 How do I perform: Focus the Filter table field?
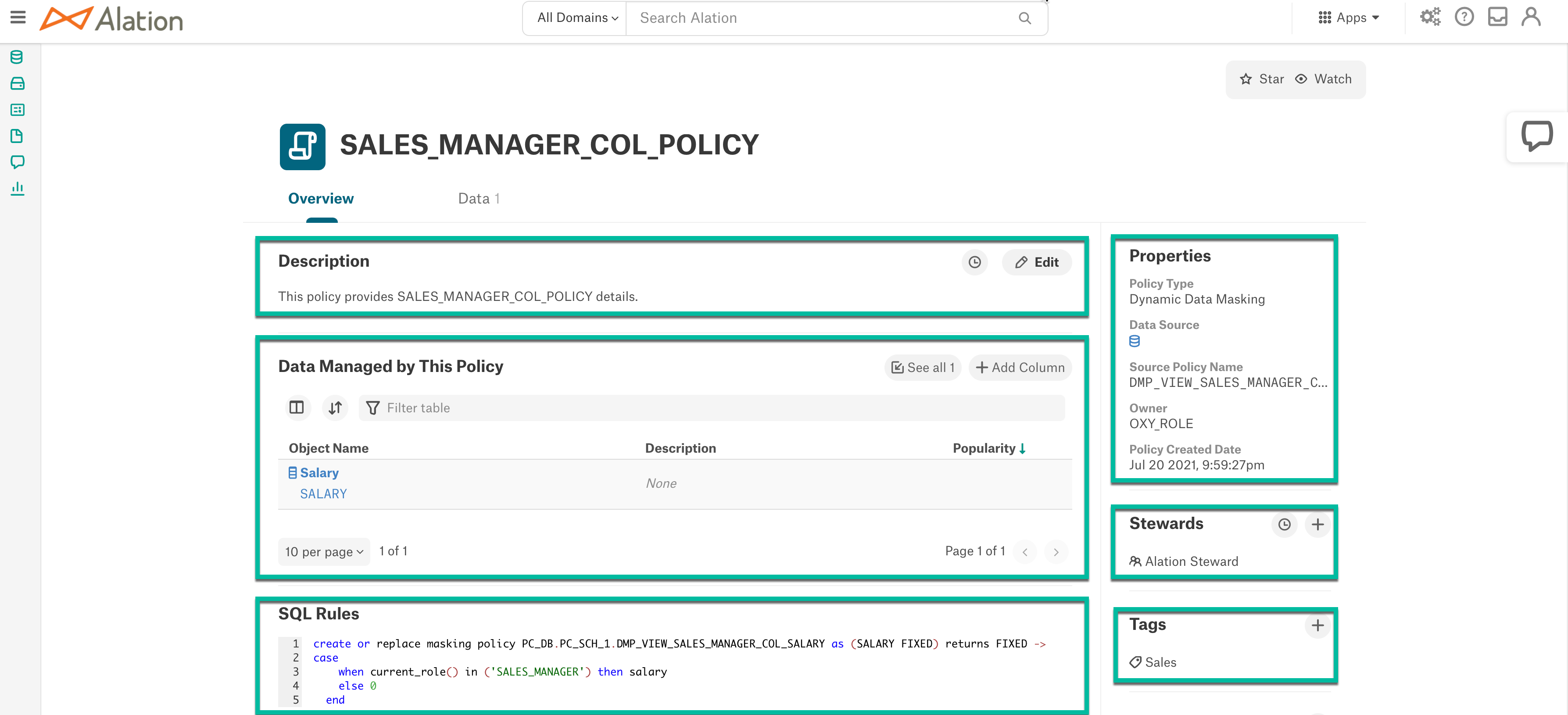click(x=712, y=408)
